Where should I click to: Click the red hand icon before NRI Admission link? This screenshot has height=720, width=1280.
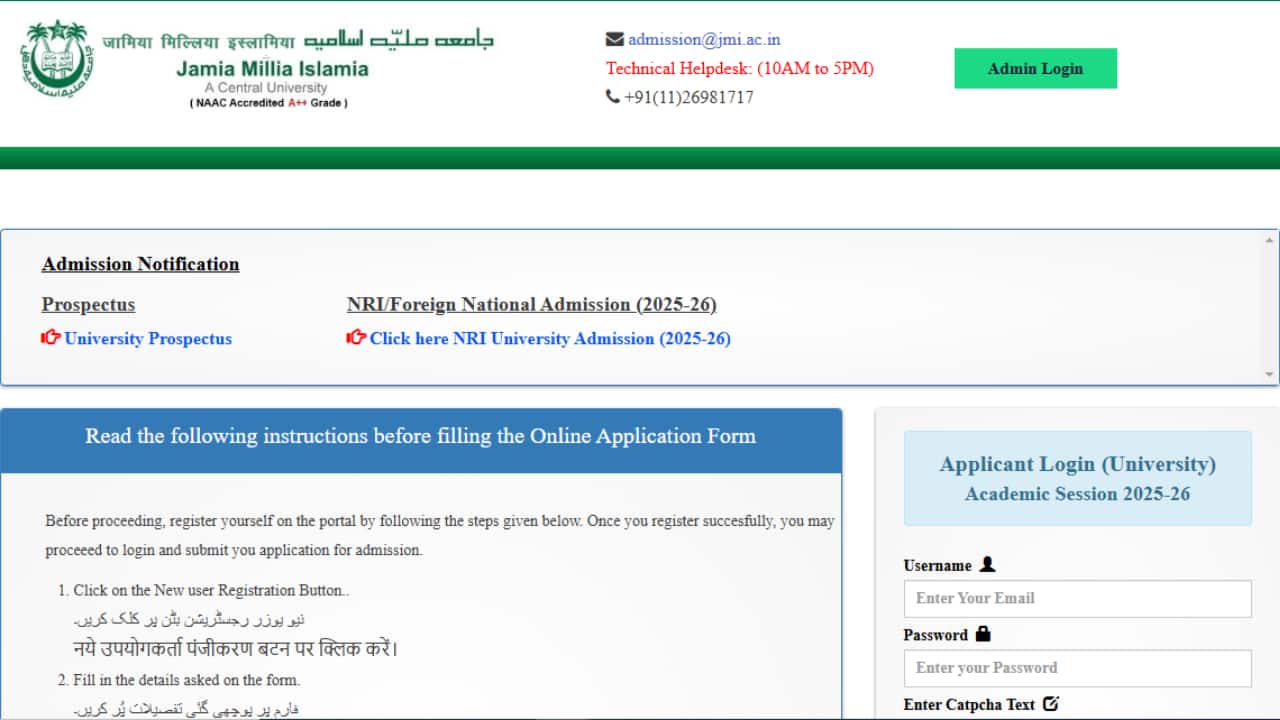tap(356, 337)
